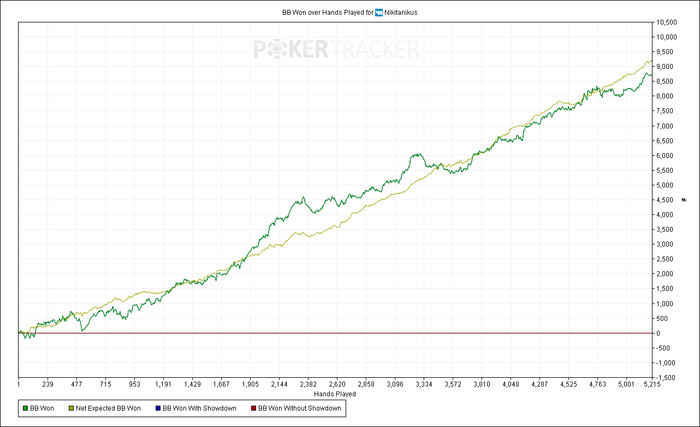Click the x-axis label 5,001
This screenshot has height=427, width=700.
pos(627,384)
